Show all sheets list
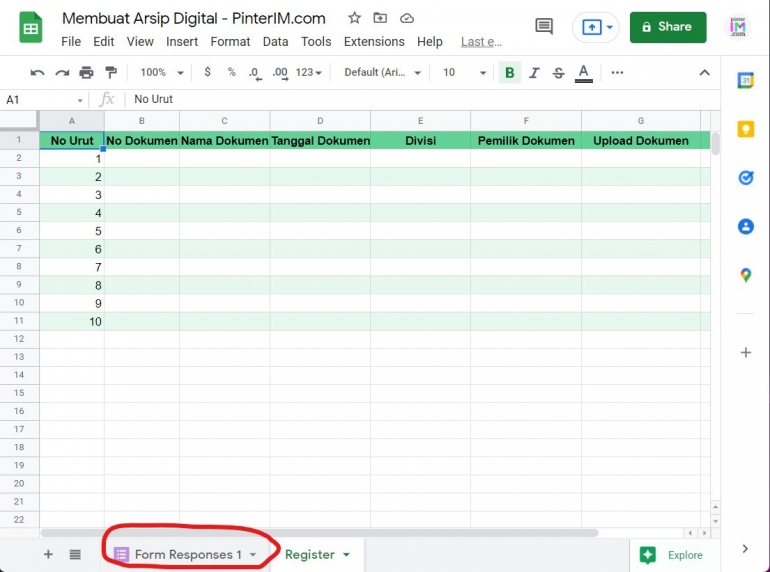The height and width of the screenshot is (572, 770). 75,555
